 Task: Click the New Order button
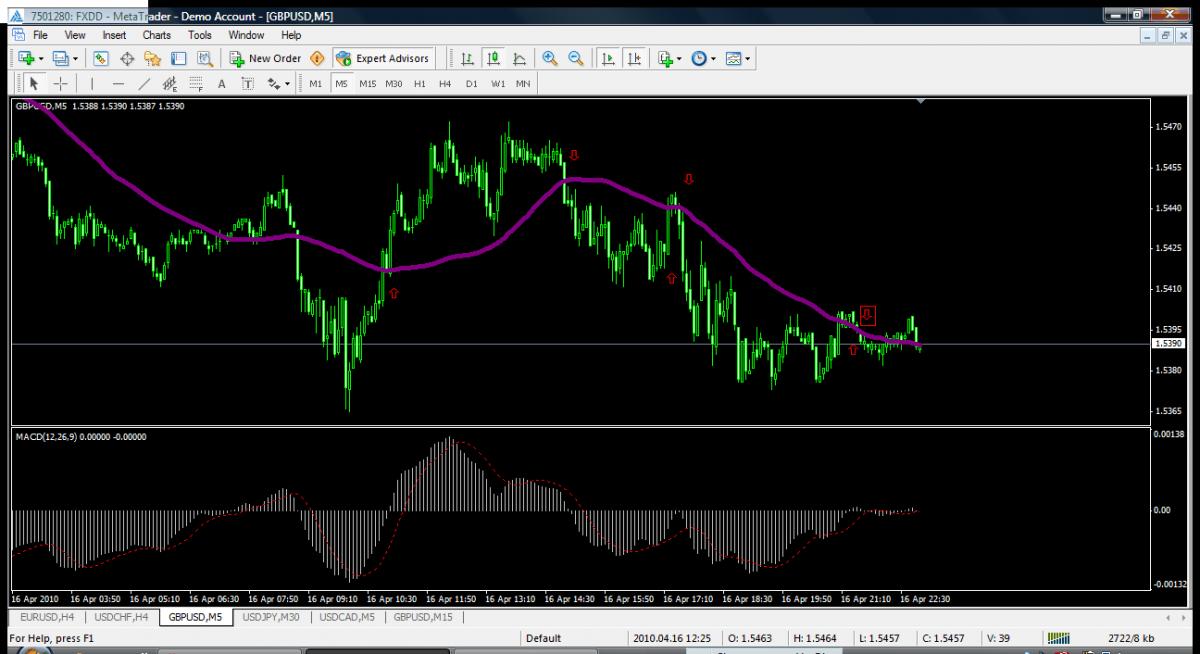266,58
